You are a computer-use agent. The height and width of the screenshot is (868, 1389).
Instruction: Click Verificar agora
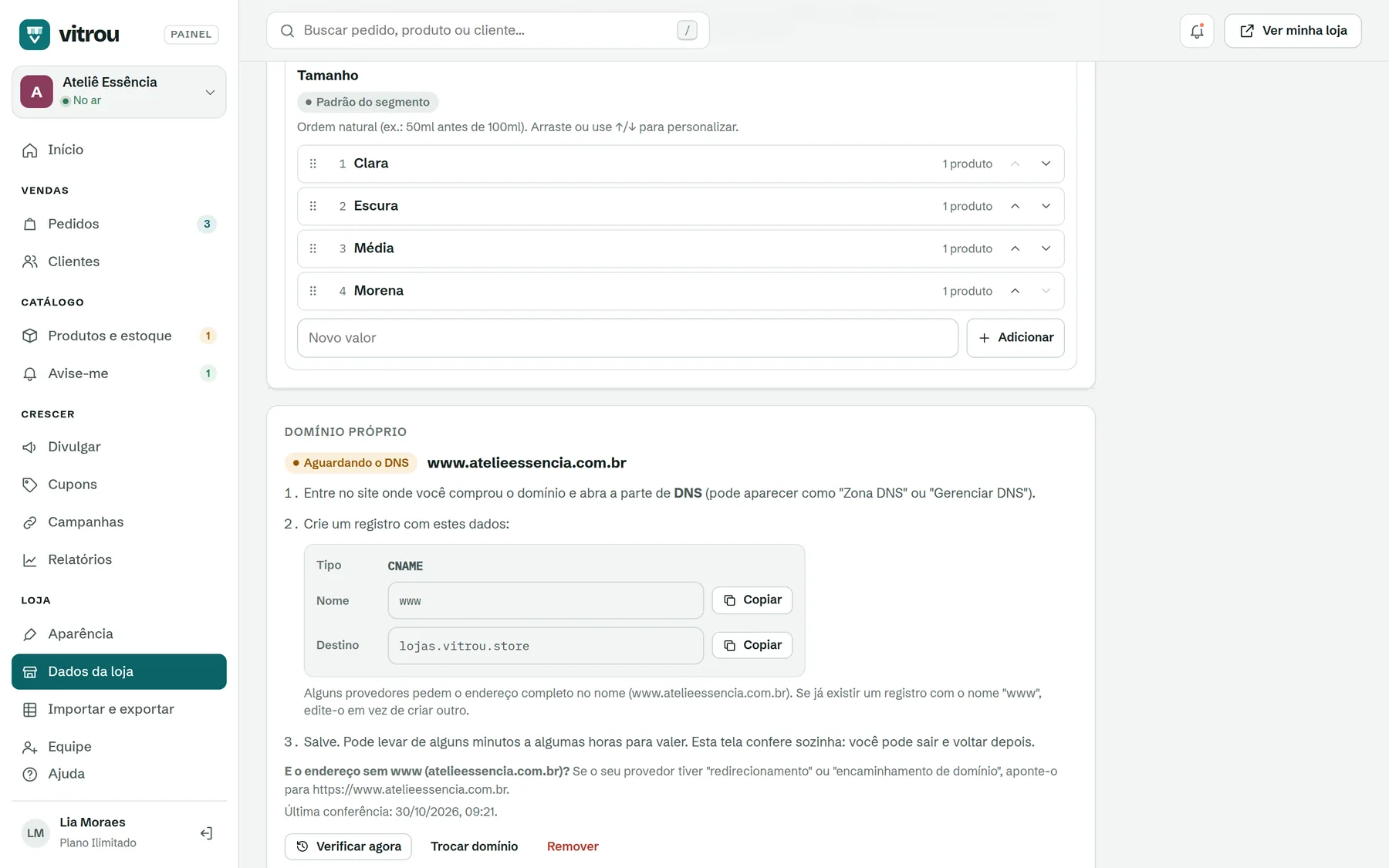coord(348,846)
